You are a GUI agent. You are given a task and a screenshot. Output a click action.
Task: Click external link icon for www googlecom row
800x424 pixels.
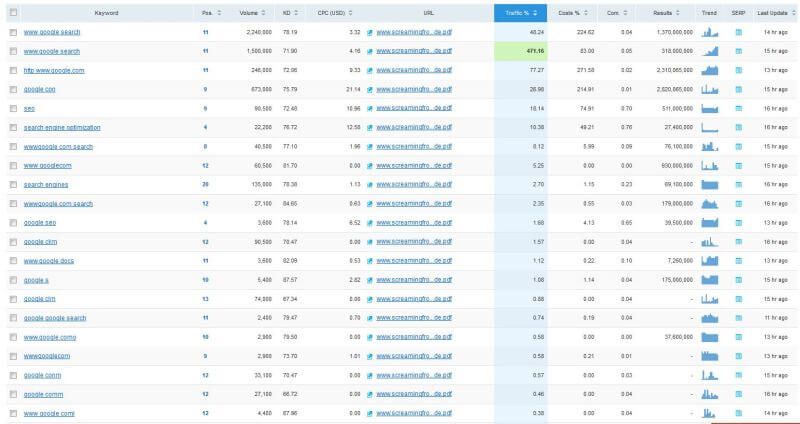click(370, 166)
